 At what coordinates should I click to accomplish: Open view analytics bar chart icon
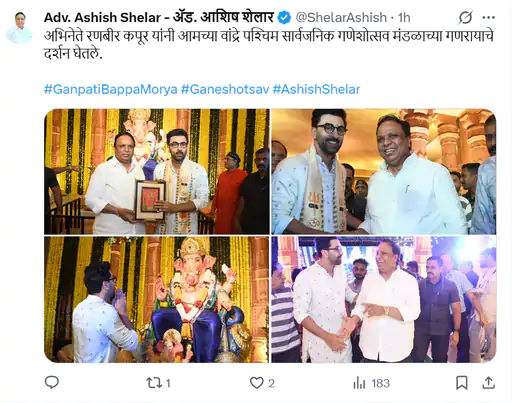[x=359, y=383]
